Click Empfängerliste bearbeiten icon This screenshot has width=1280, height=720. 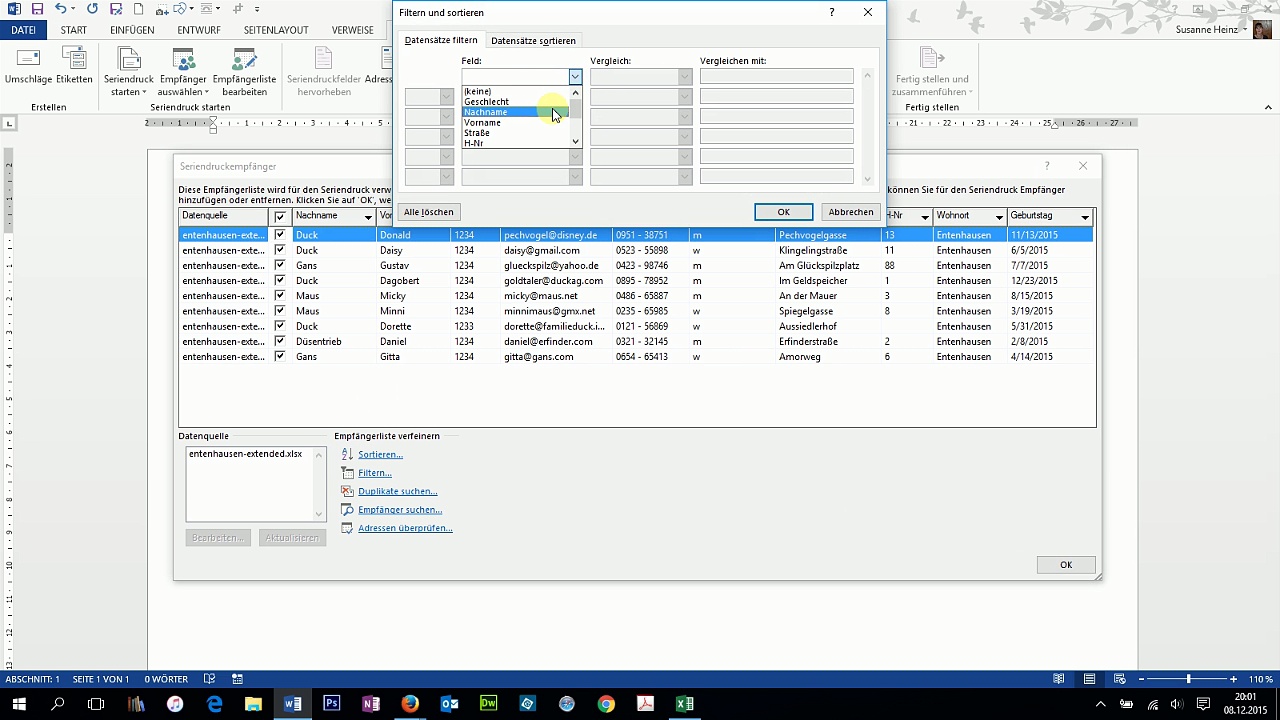point(244,60)
